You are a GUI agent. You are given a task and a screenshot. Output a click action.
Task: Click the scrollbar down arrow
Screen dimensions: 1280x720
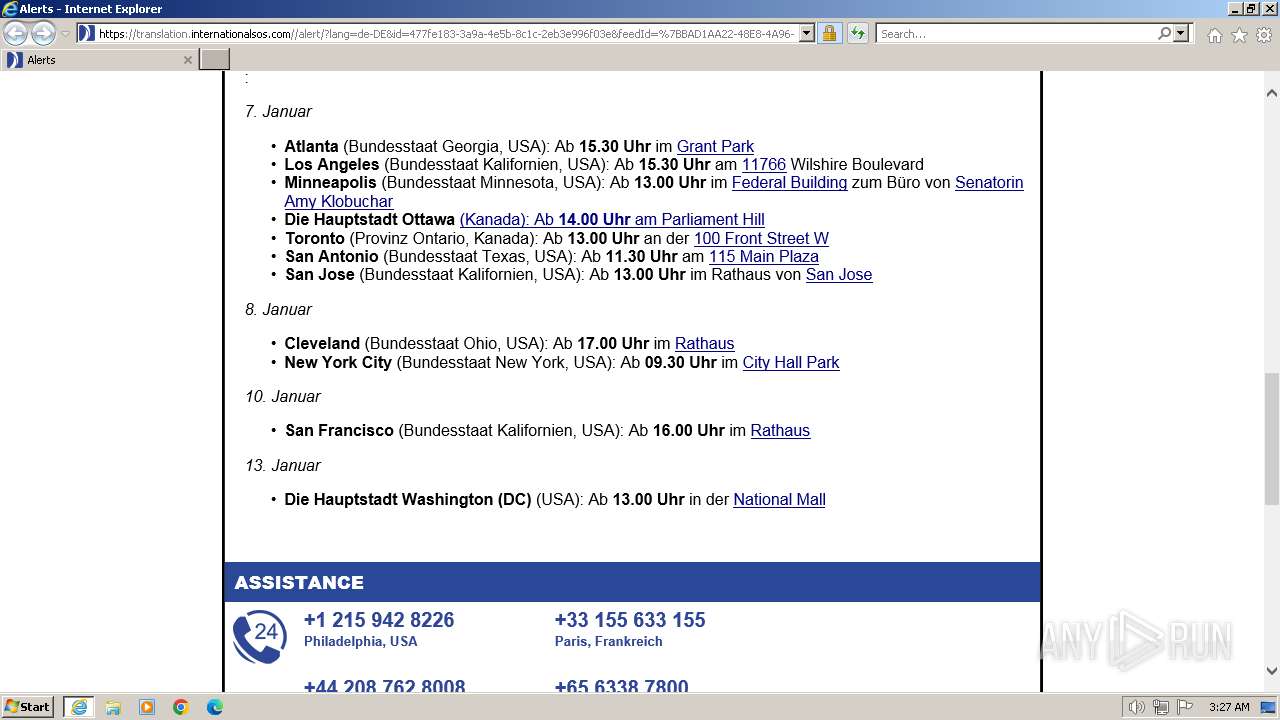(1271, 671)
